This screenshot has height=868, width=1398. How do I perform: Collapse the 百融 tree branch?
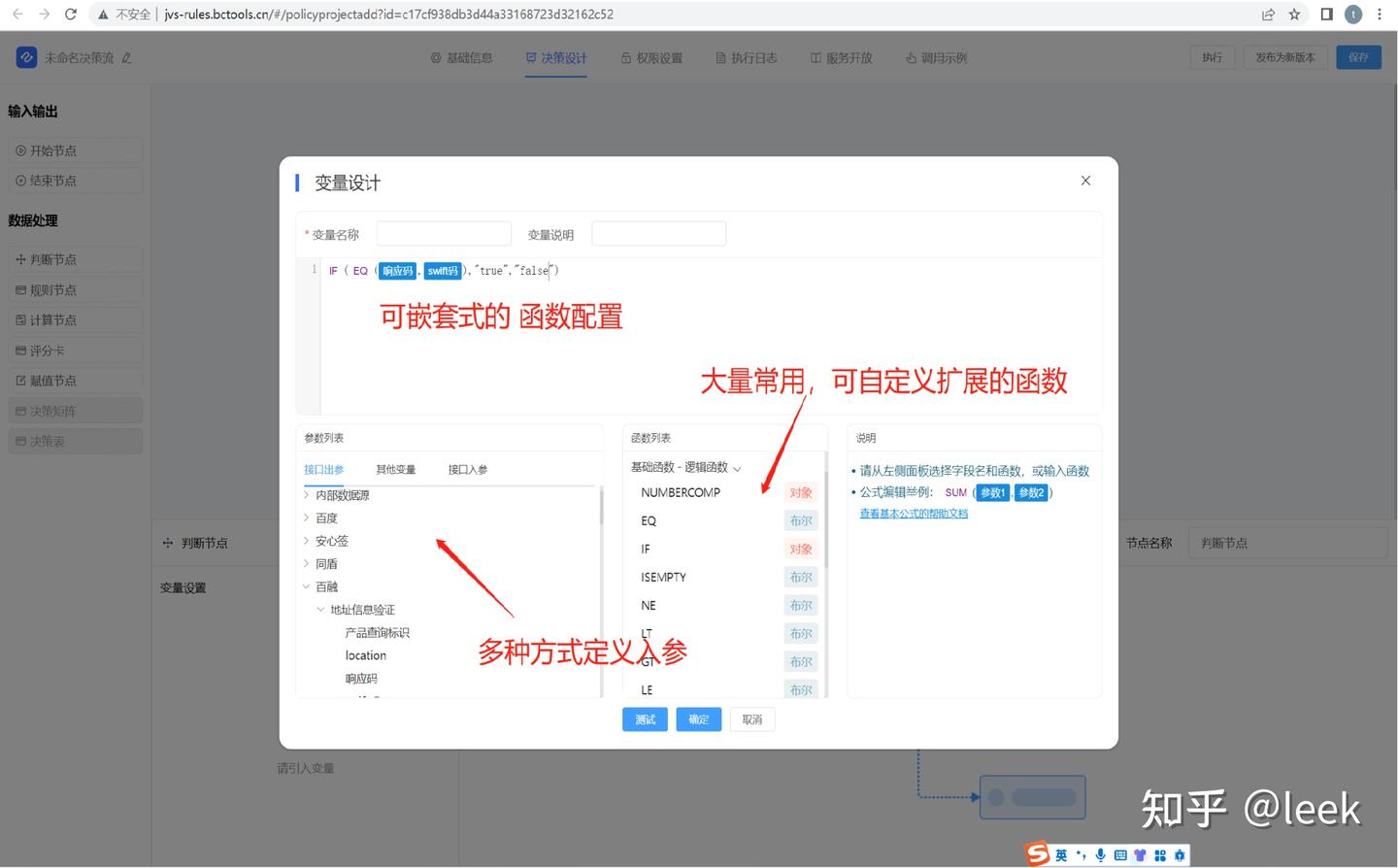click(x=307, y=586)
